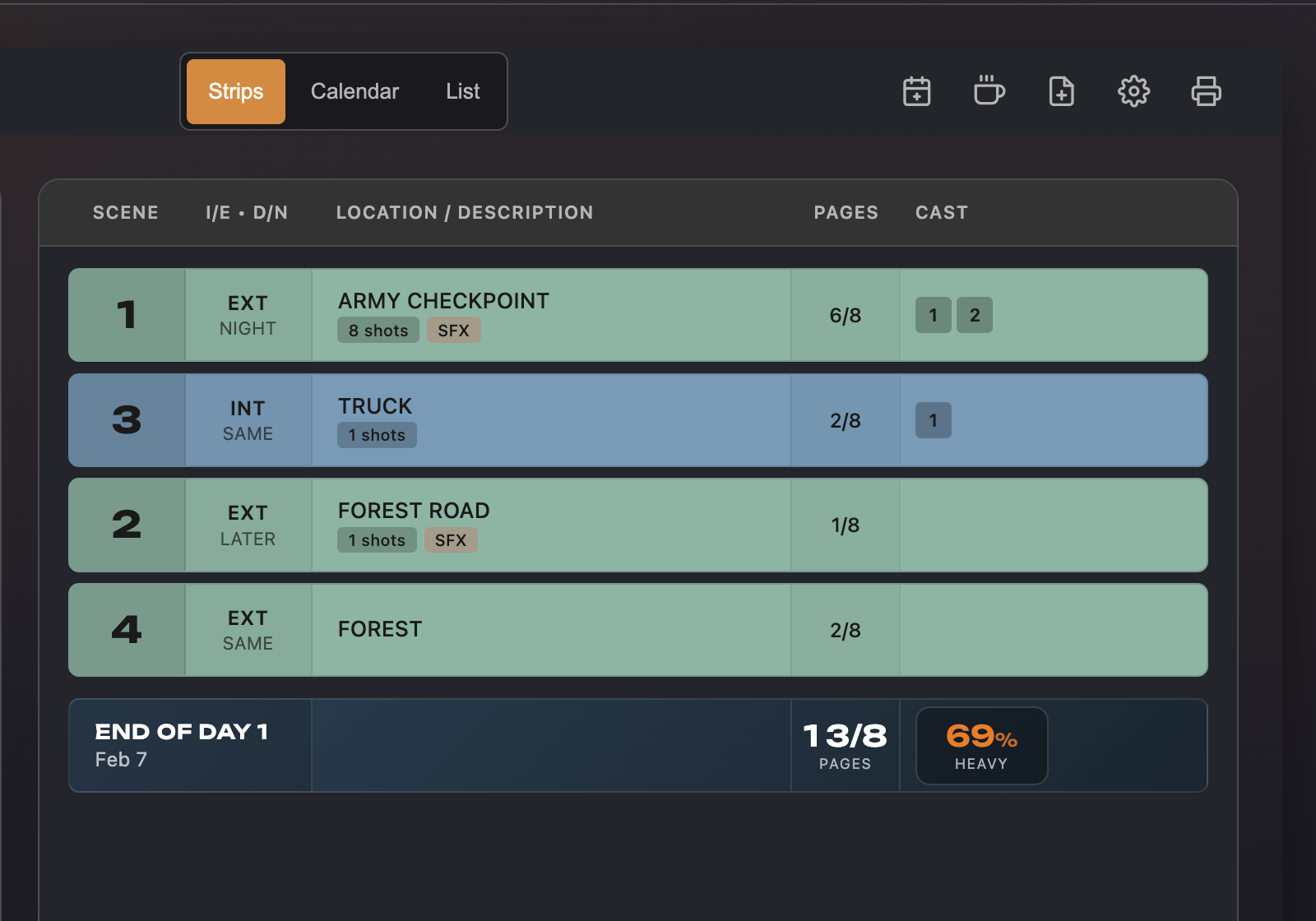The width and height of the screenshot is (1316, 921).
Task: Click the SFX badge on ARMY CHECKPOINT
Action: coord(454,330)
